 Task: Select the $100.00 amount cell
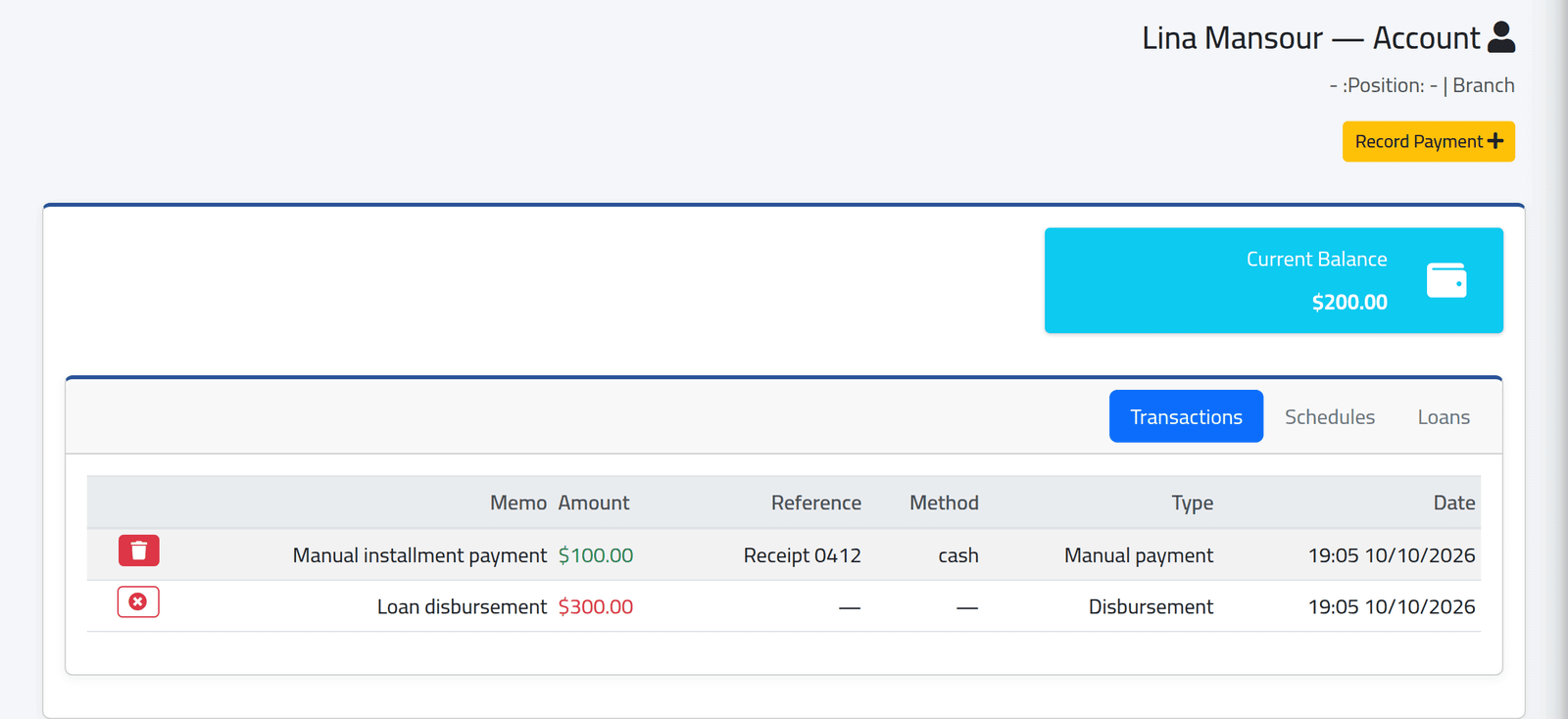click(x=596, y=555)
